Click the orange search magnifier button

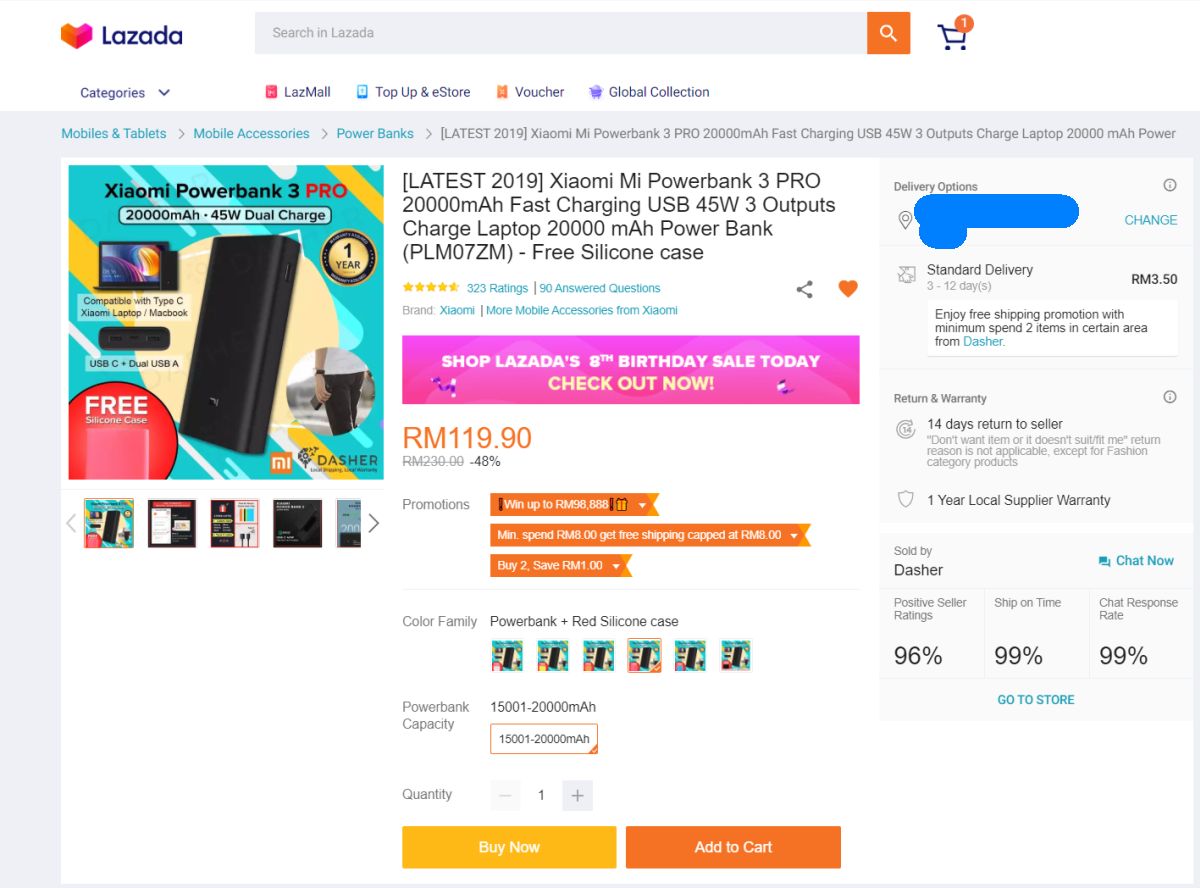(888, 33)
